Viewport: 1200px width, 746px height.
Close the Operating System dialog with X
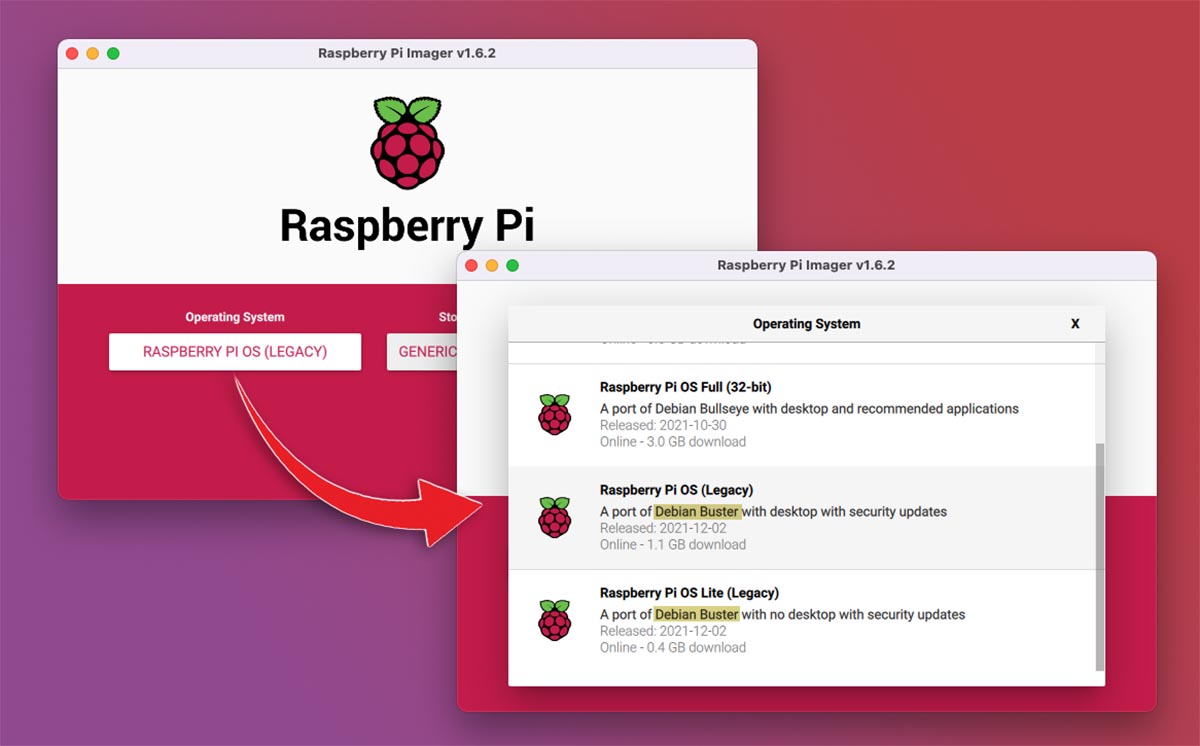click(x=1075, y=324)
